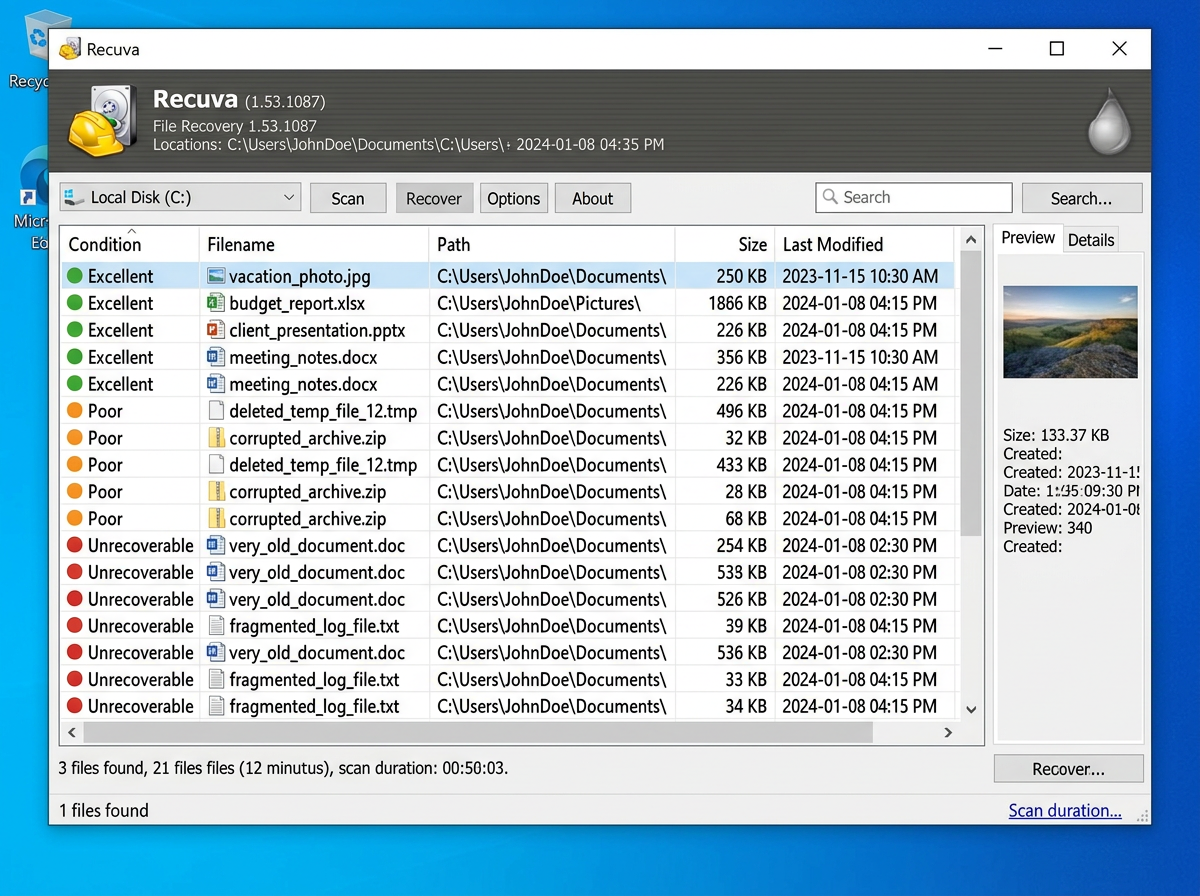Click the 1 files found status bar text
This screenshot has width=1200, height=896.
[x=104, y=810]
